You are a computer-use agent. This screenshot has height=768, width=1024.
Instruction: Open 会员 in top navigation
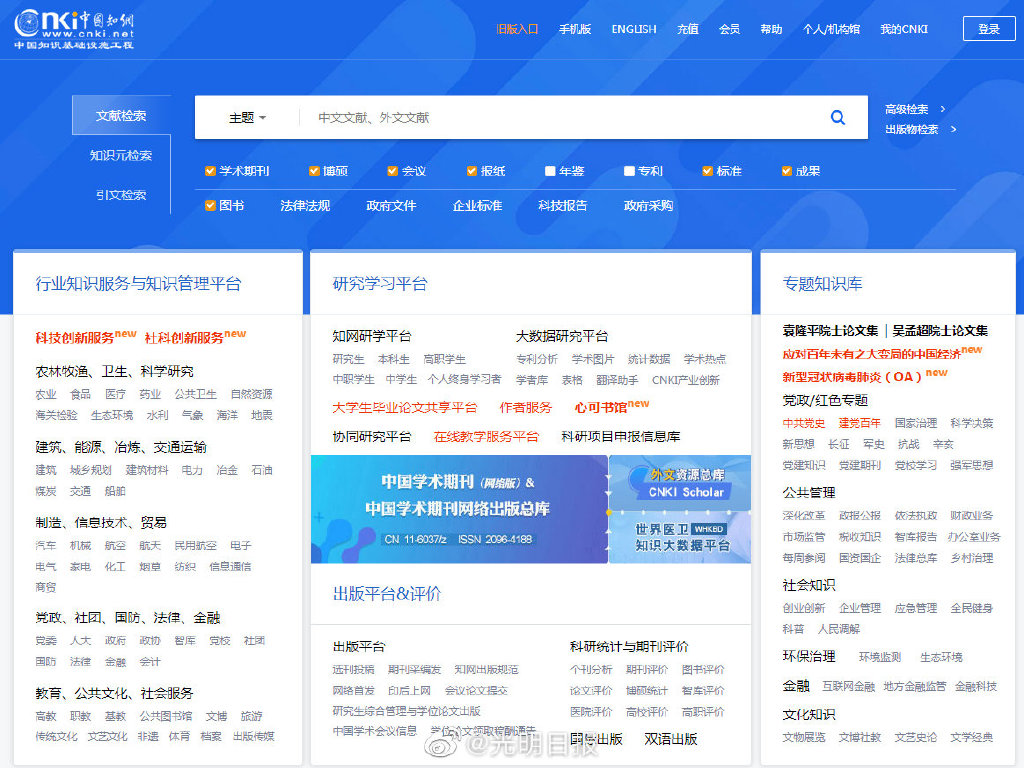click(729, 29)
